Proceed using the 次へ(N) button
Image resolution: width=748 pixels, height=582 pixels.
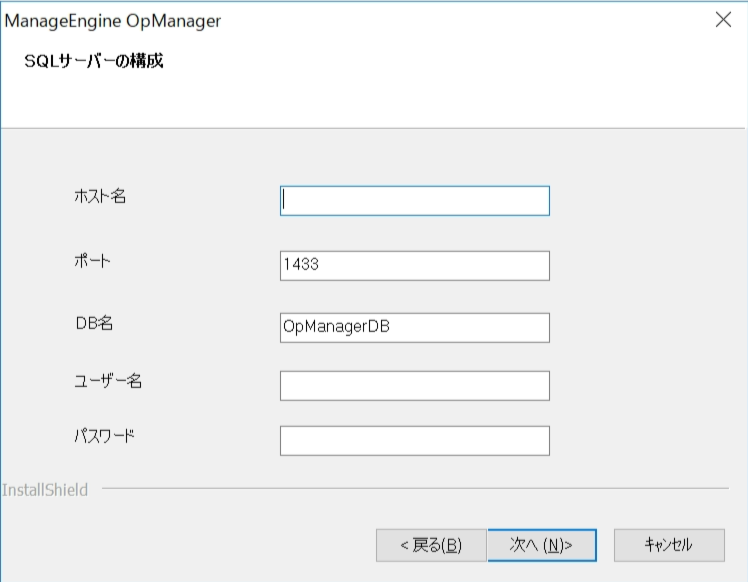click(542, 545)
